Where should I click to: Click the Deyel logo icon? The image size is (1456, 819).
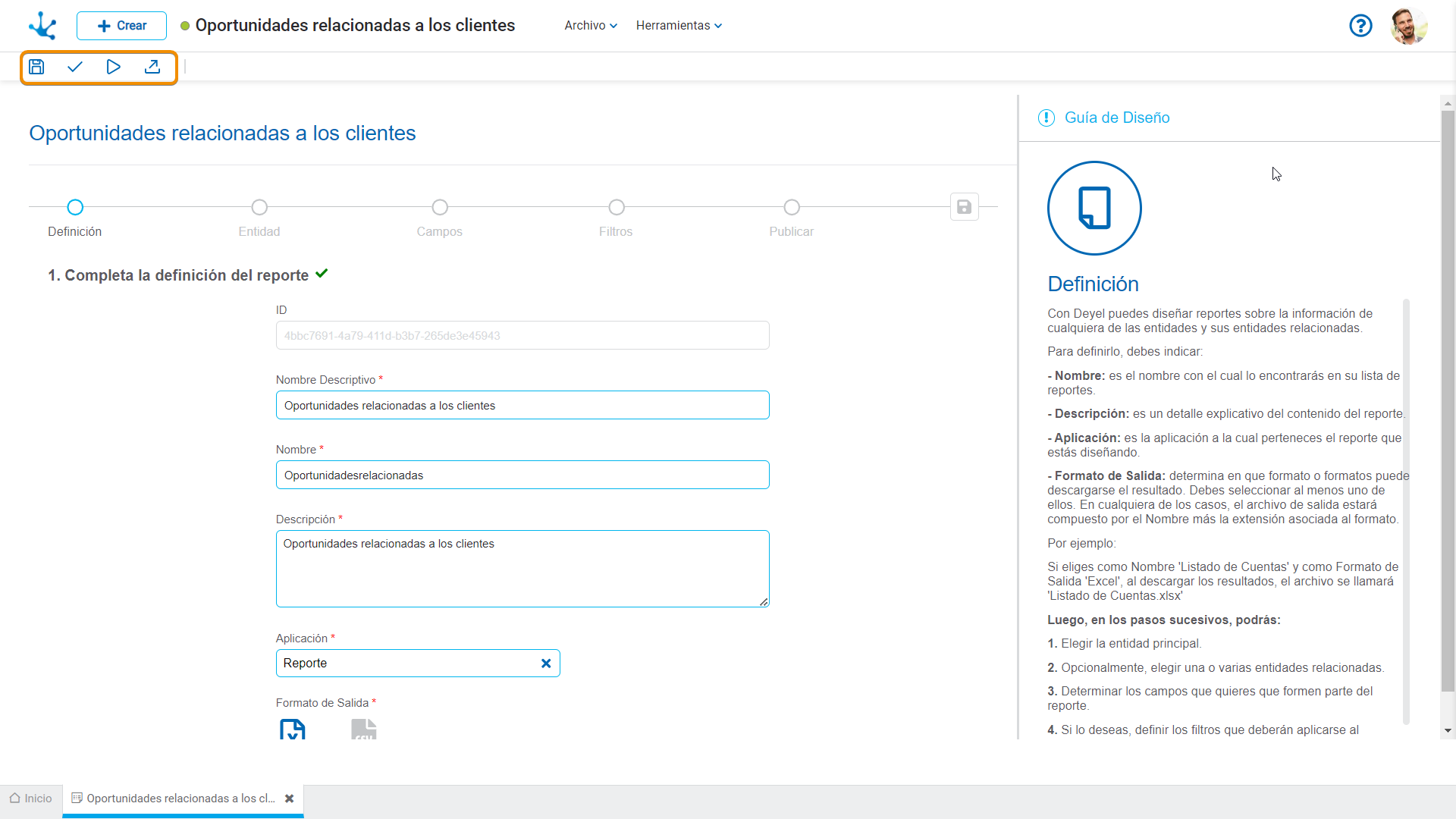tap(42, 26)
